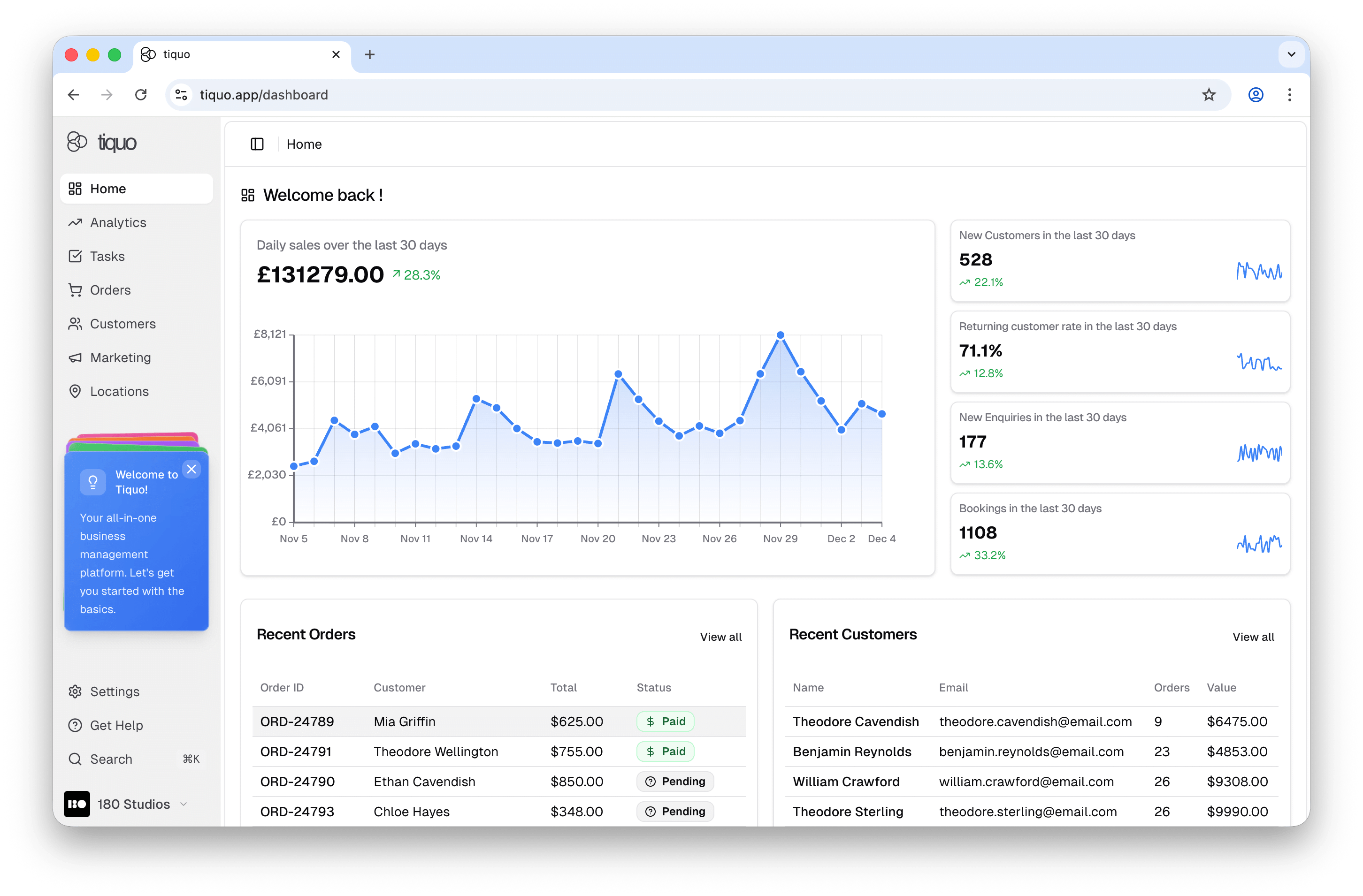Click the Pending status badge for ORD-24790

pos(675,782)
